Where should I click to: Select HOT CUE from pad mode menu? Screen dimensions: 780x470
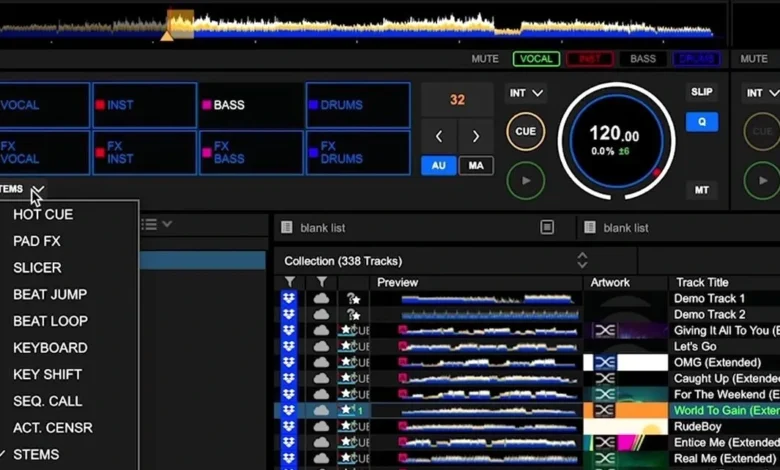[x=43, y=214]
